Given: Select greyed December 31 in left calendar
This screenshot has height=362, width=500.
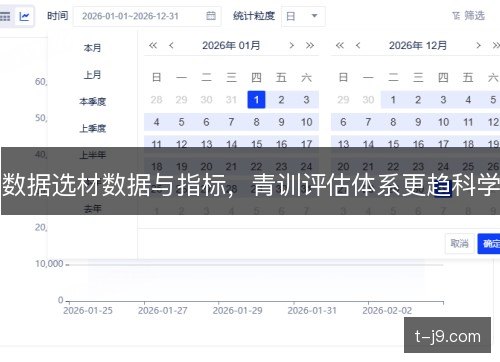Looking at the screenshot, I should tap(231, 100).
